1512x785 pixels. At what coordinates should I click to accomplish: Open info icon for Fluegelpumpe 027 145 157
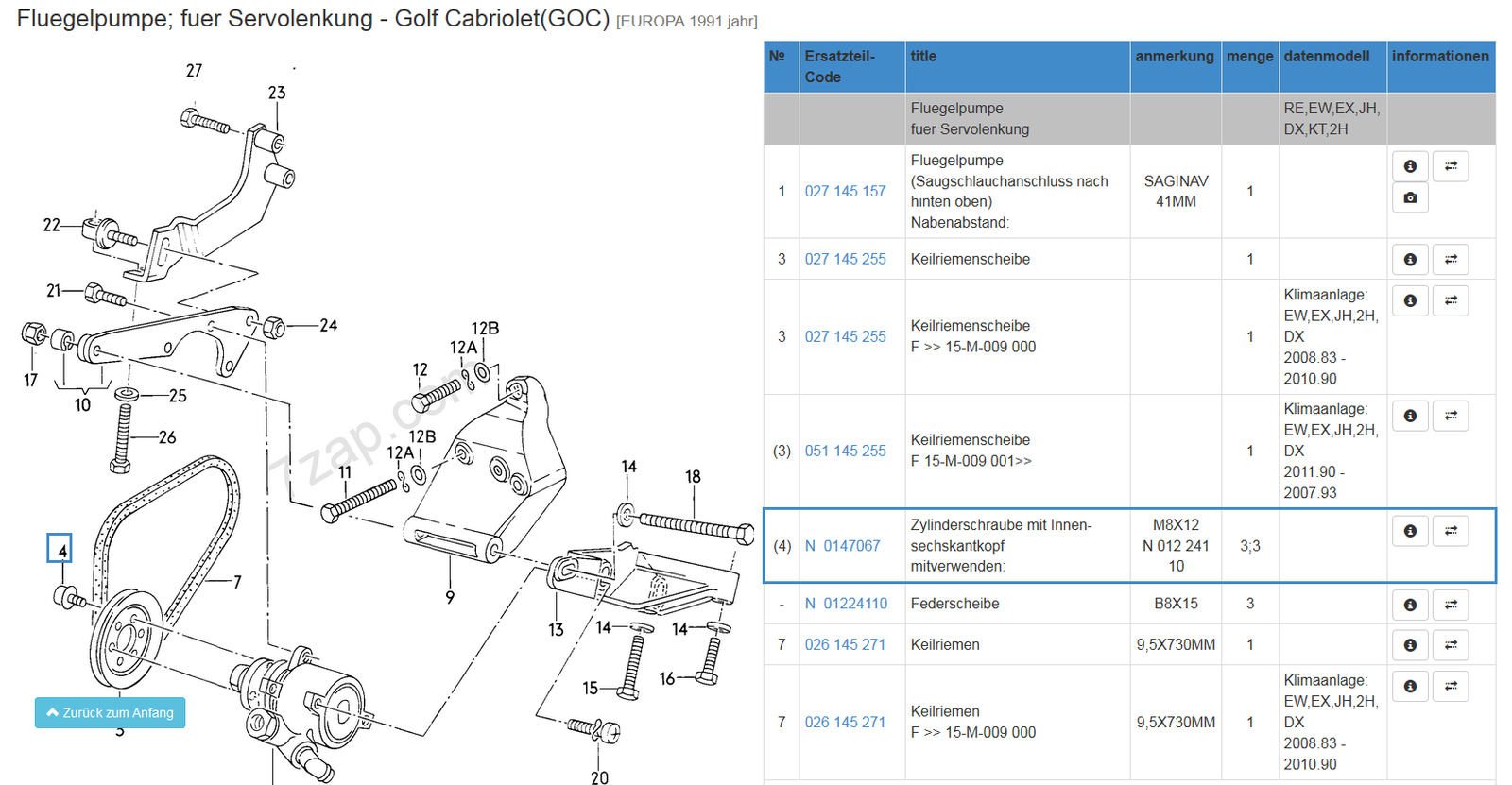click(1410, 166)
